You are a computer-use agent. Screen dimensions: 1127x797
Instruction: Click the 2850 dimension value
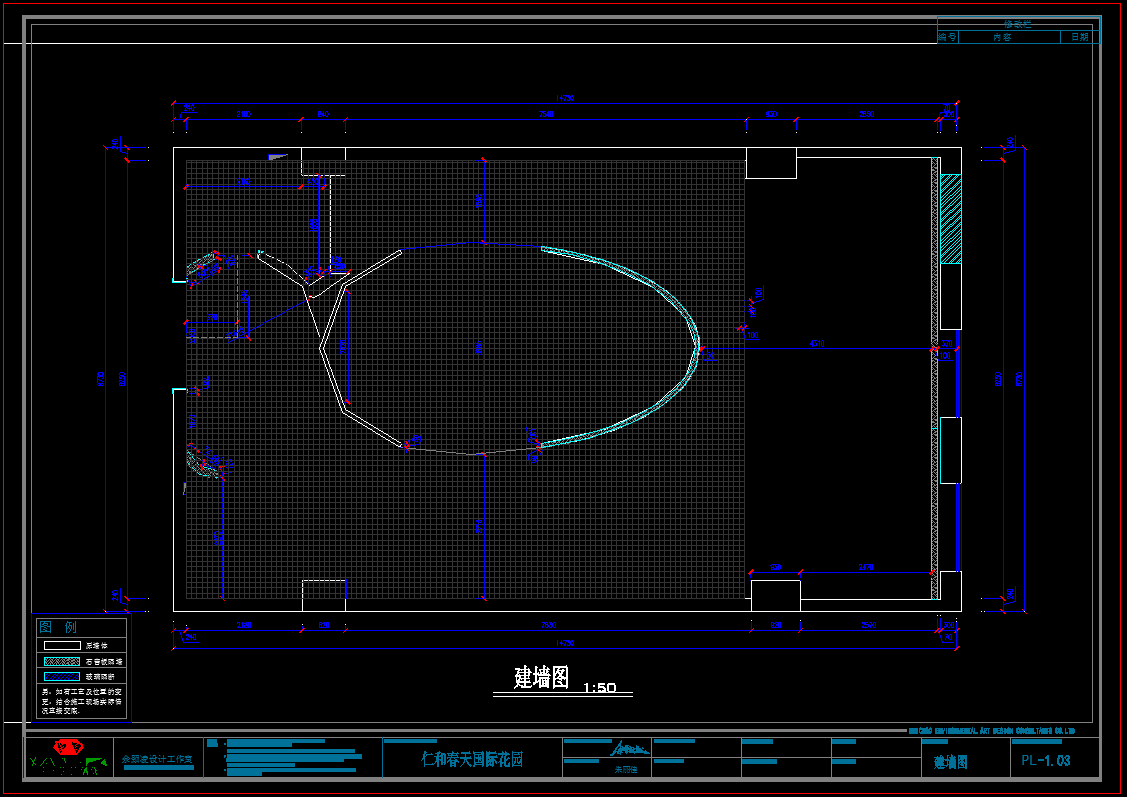tap(867, 114)
